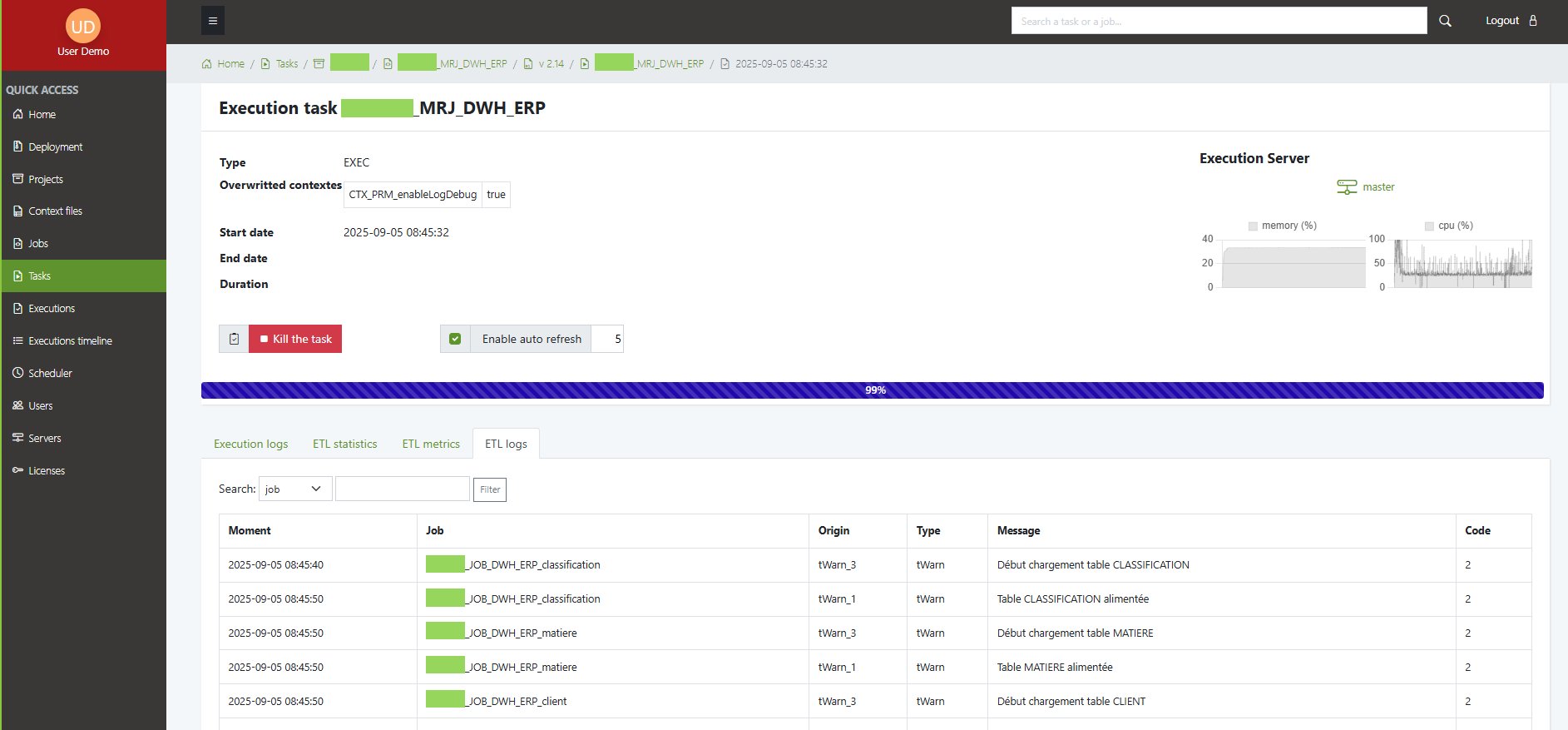Click the Search a task or job field
The height and width of the screenshot is (730, 1568).
coord(1219,21)
